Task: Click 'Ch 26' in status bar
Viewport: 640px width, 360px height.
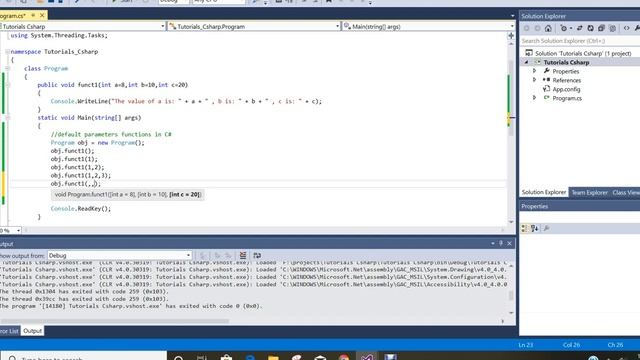Action: coord(615,345)
